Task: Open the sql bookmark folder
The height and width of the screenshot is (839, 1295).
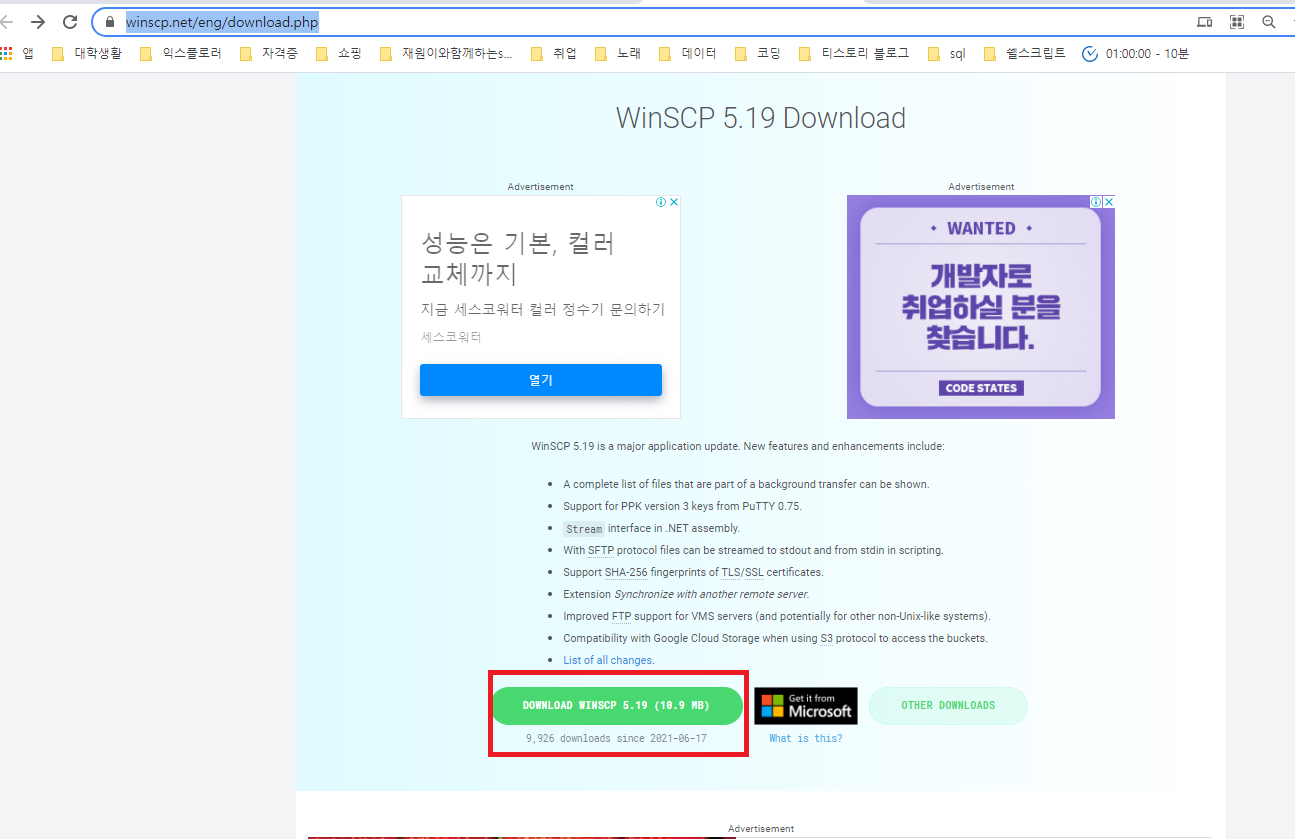Action: tap(947, 54)
